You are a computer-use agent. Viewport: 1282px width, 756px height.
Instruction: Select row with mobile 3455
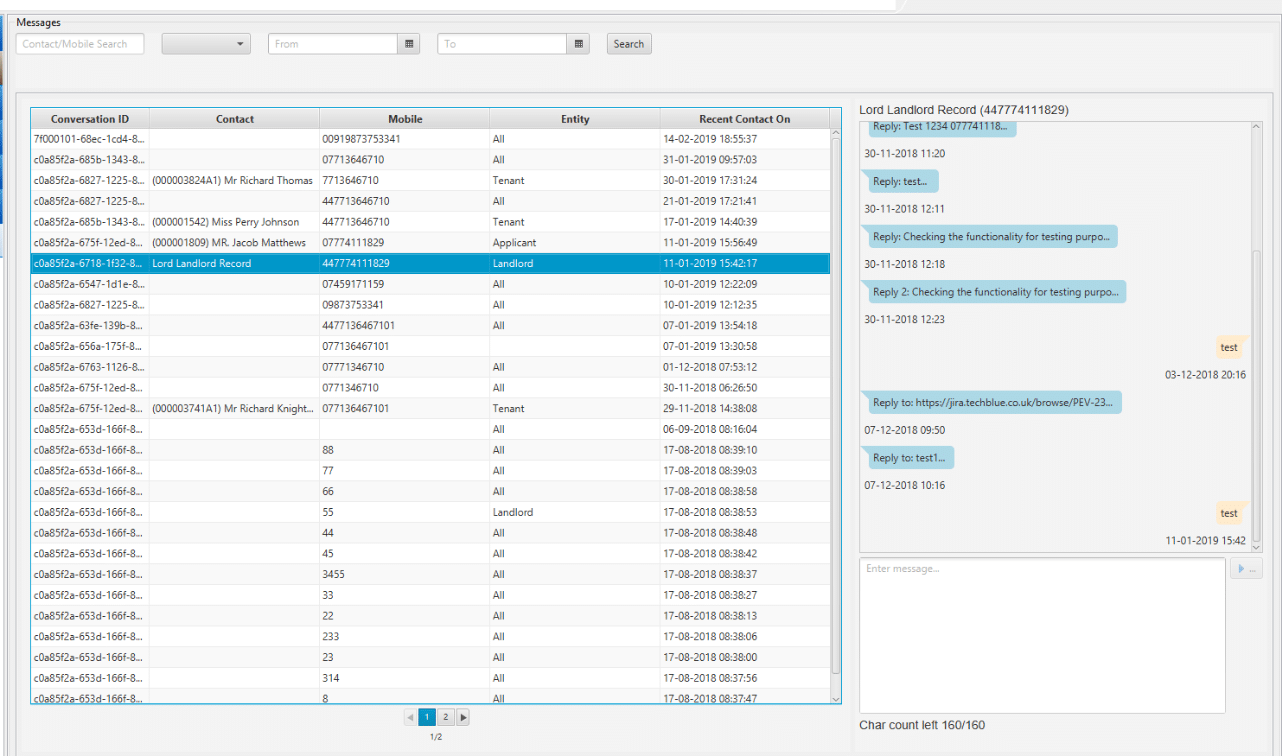pyautogui.click(x=431, y=575)
